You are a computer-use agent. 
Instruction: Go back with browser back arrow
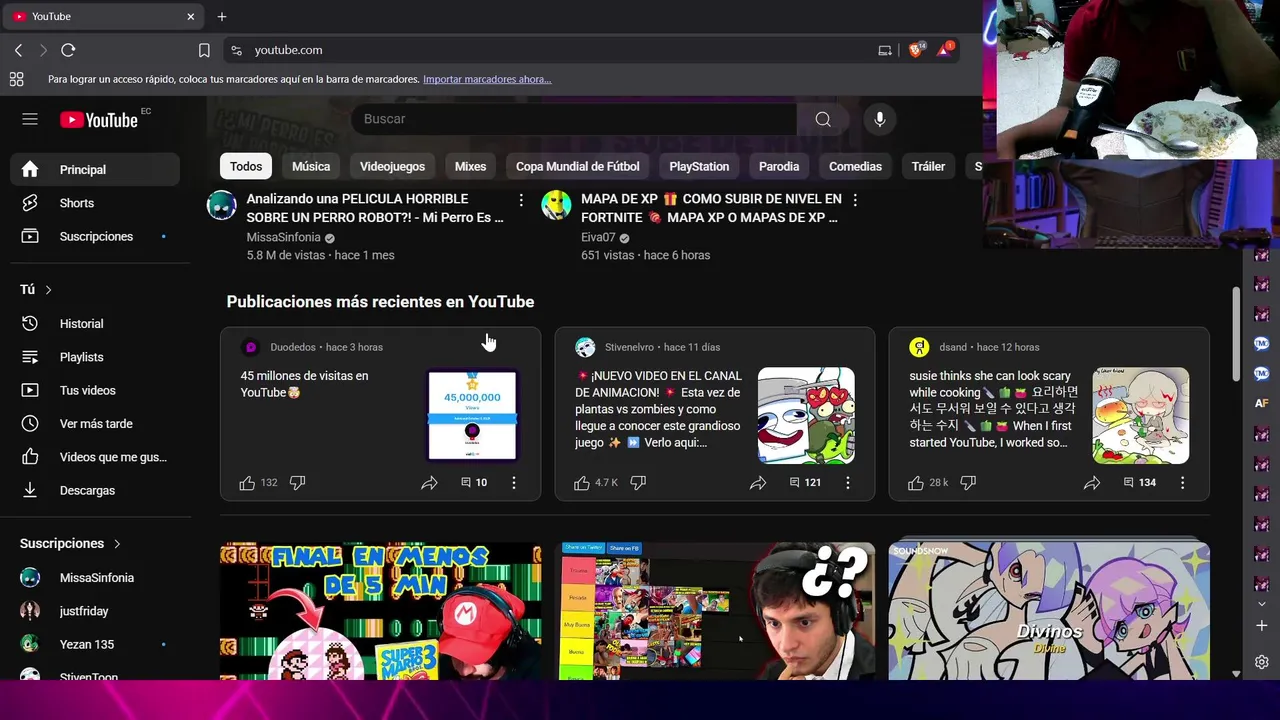tap(19, 50)
